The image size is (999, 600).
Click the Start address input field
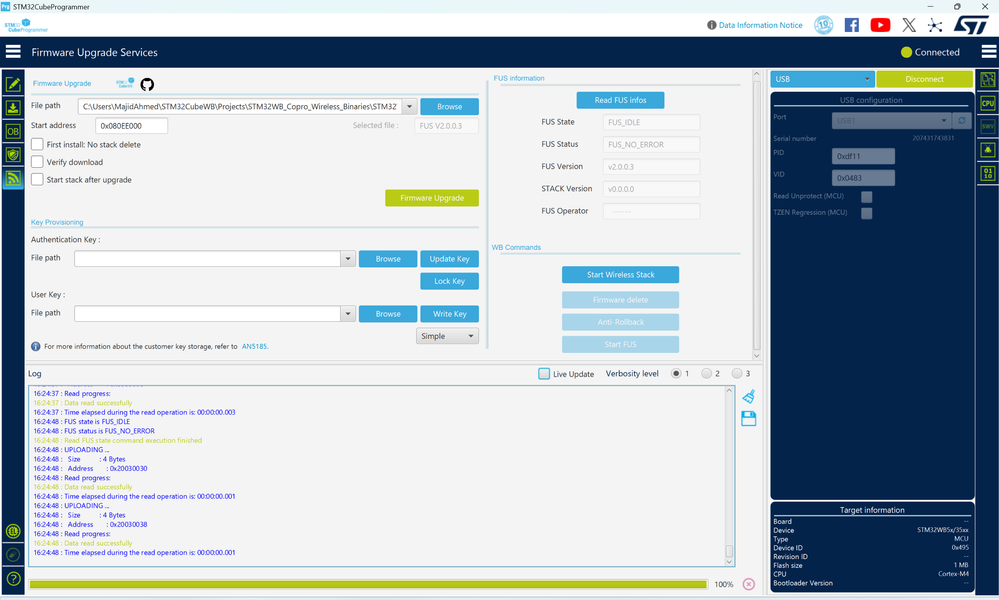point(131,125)
